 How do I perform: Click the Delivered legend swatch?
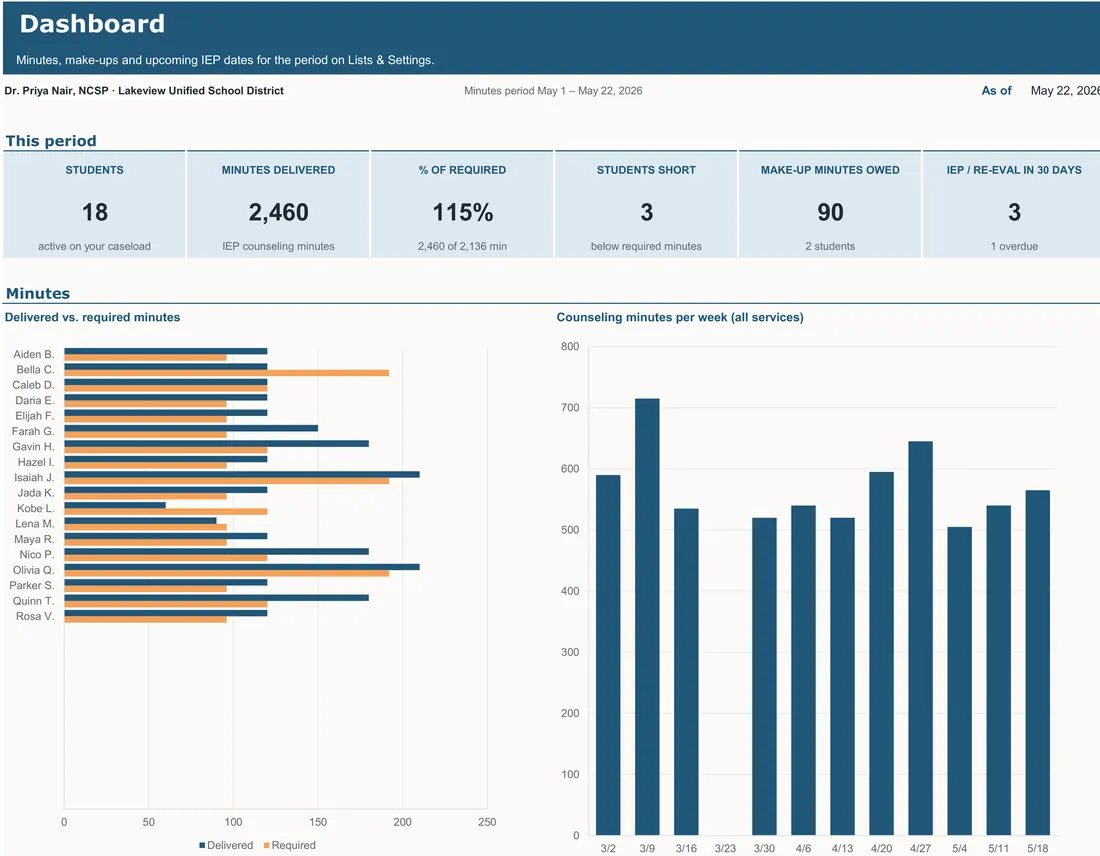coord(202,845)
